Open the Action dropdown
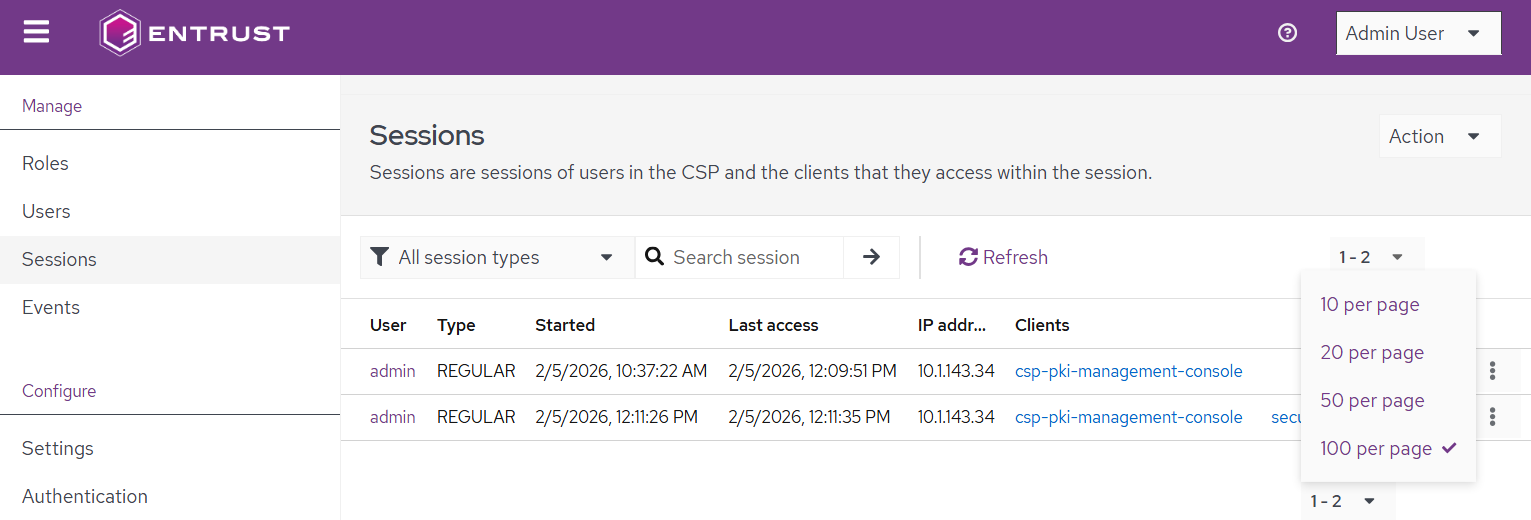This screenshot has width=1531, height=520. point(1438,136)
